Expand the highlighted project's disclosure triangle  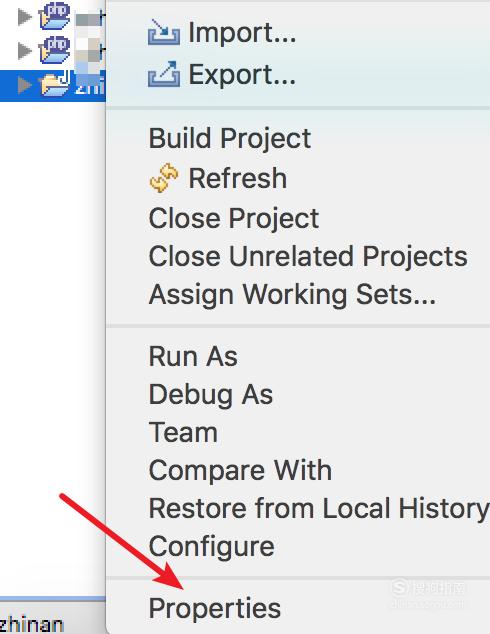point(25,85)
